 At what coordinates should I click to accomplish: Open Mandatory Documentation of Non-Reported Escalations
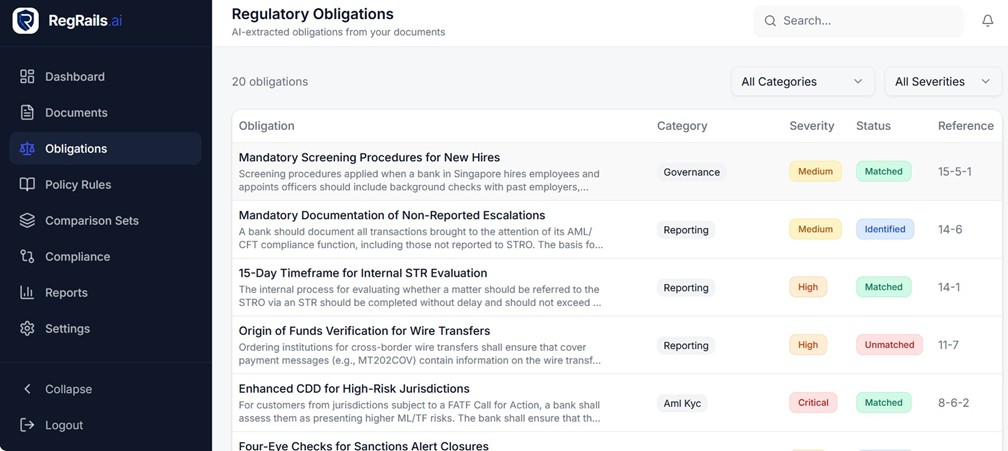[x=392, y=215]
